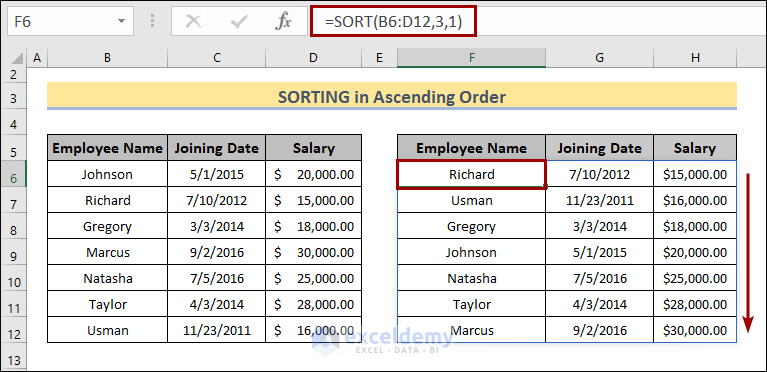This screenshot has width=767, height=372.
Task: Select column H header
Action: tap(695, 58)
